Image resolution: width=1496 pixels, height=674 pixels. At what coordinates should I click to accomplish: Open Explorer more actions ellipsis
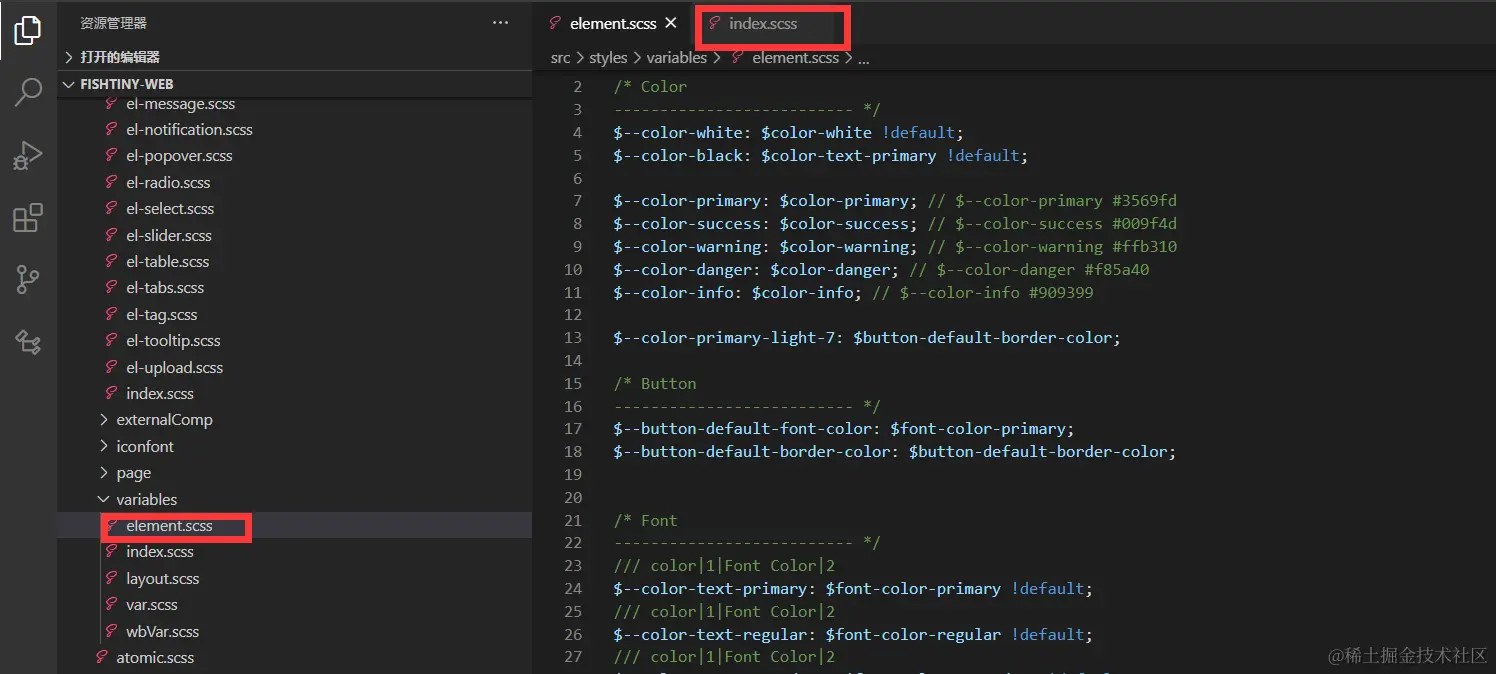[x=501, y=23]
